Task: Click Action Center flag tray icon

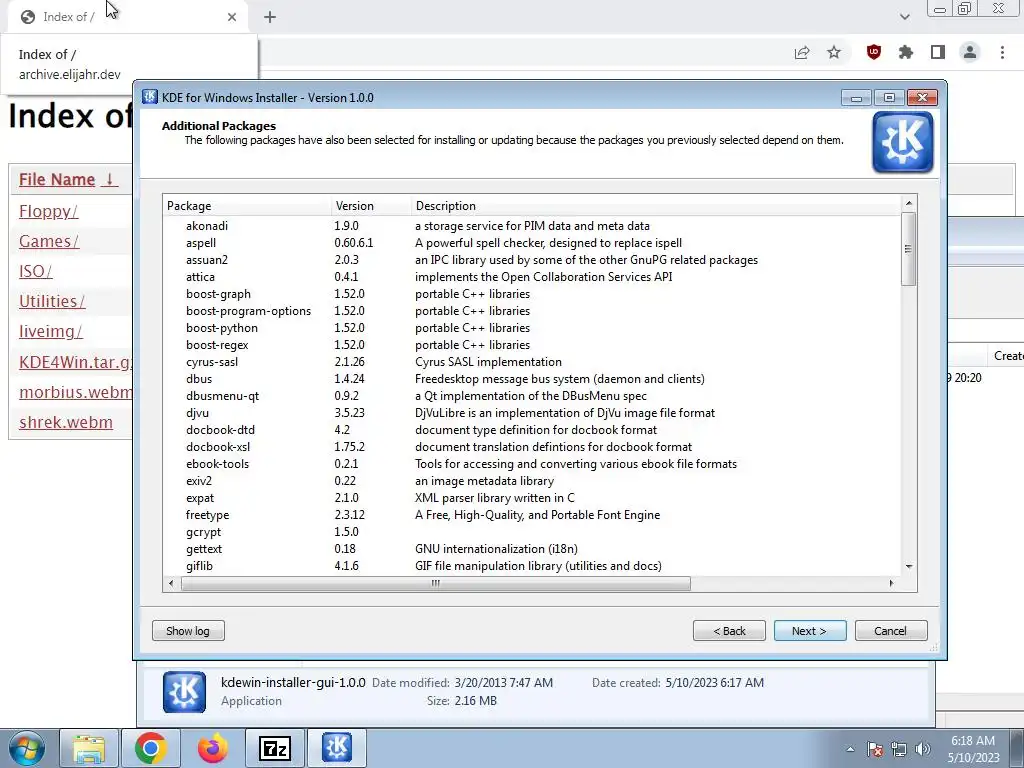Action: pyautogui.click(x=875, y=749)
